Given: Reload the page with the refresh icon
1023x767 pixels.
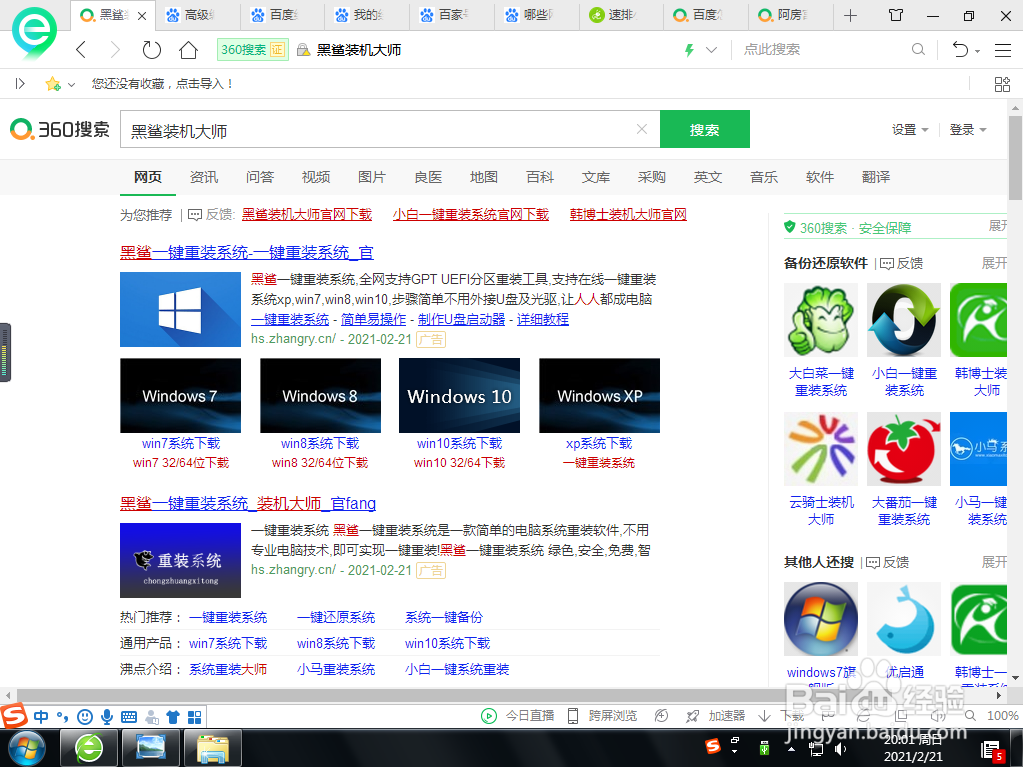Looking at the screenshot, I should [x=151, y=50].
